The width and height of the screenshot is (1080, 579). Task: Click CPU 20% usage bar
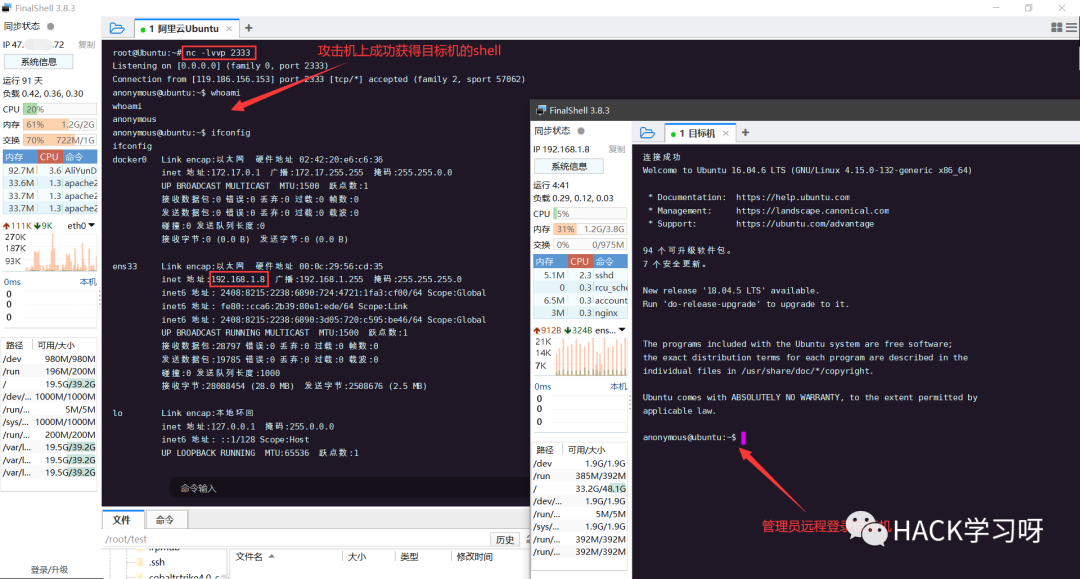[x=60, y=109]
